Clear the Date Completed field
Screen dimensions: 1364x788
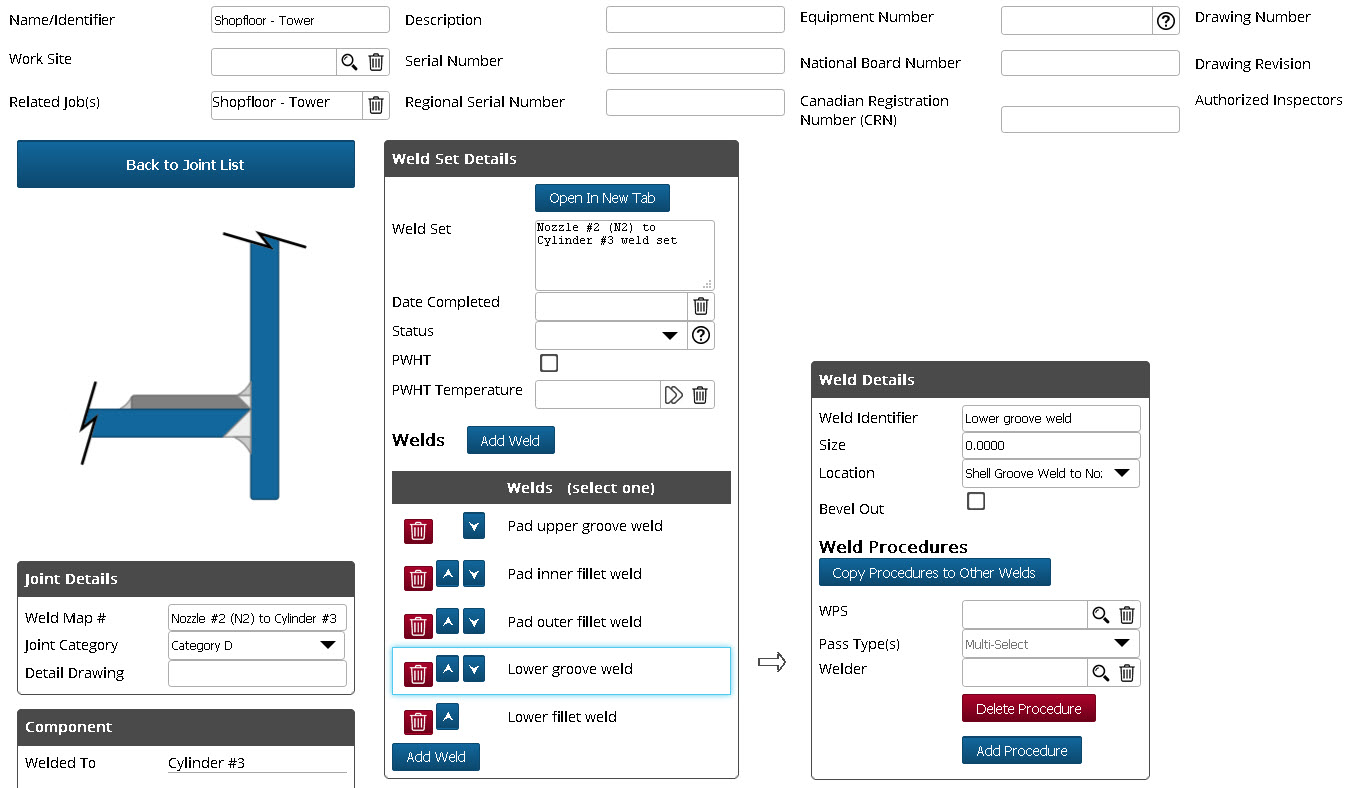pyautogui.click(x=700, y=306)
